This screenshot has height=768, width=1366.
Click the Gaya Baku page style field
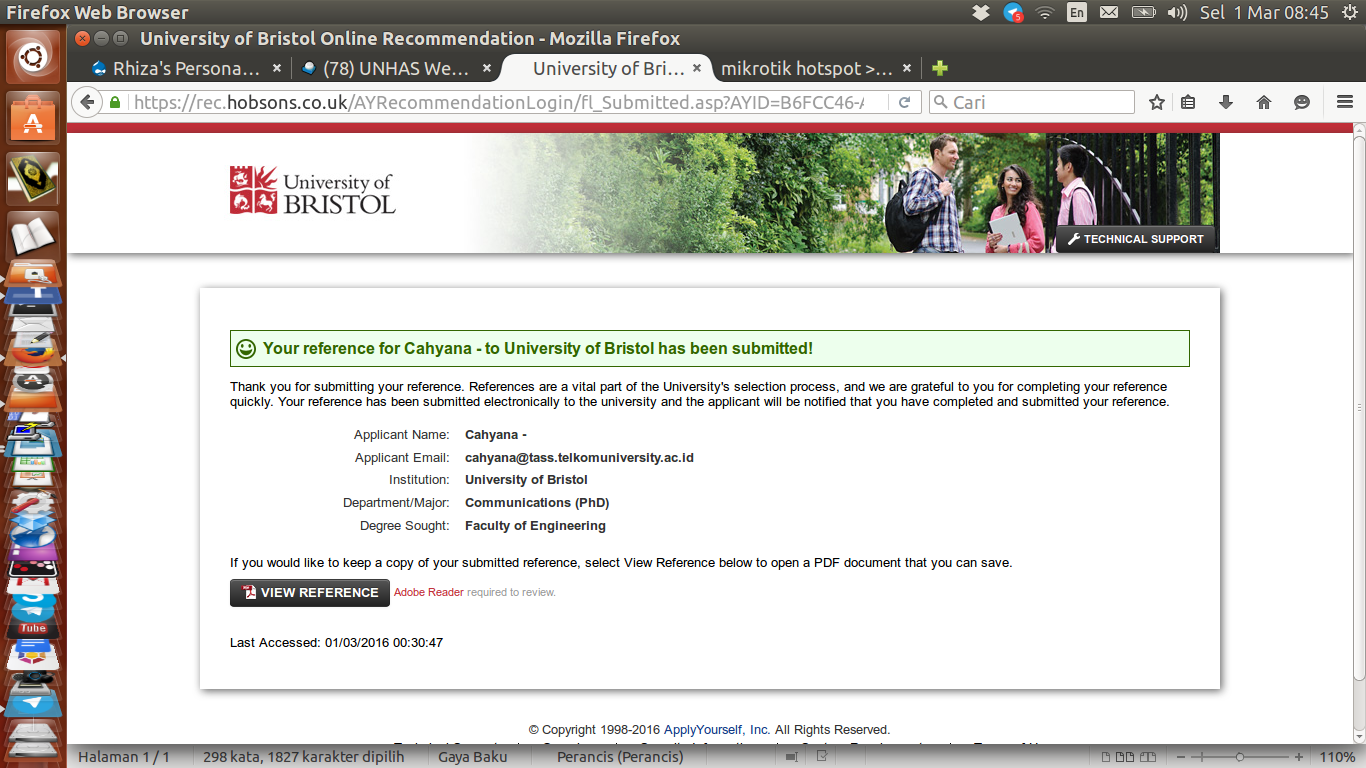point(472,757)
